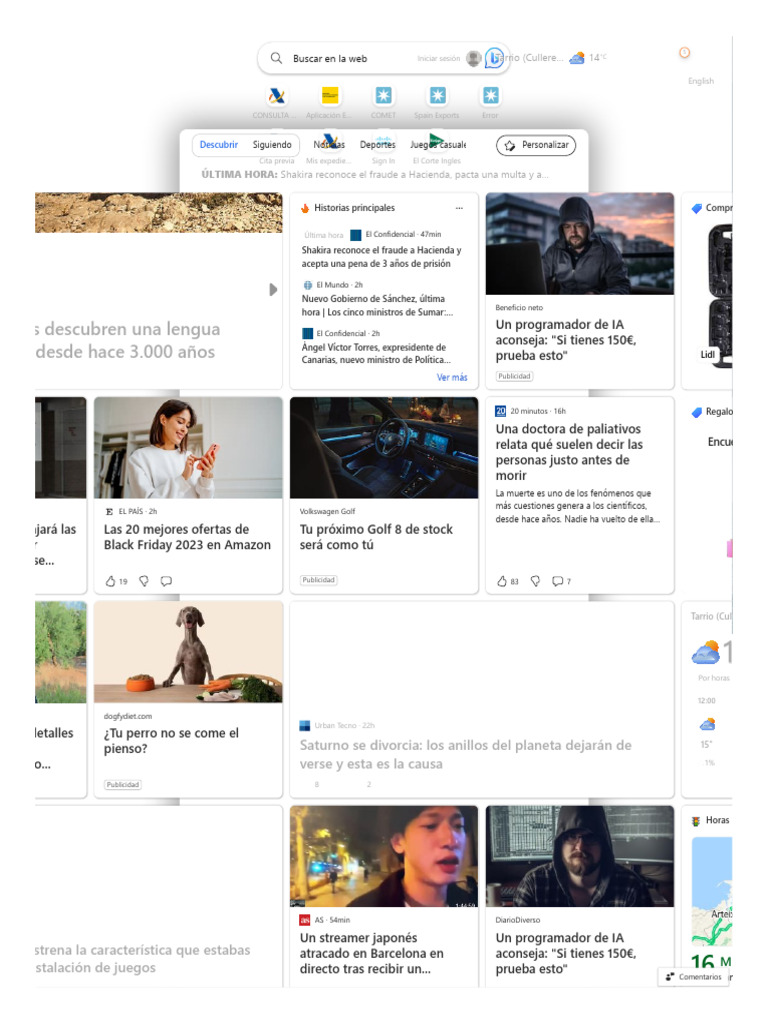
Task: Open the COMET shortcut tile
Action: tap(383, 96)
